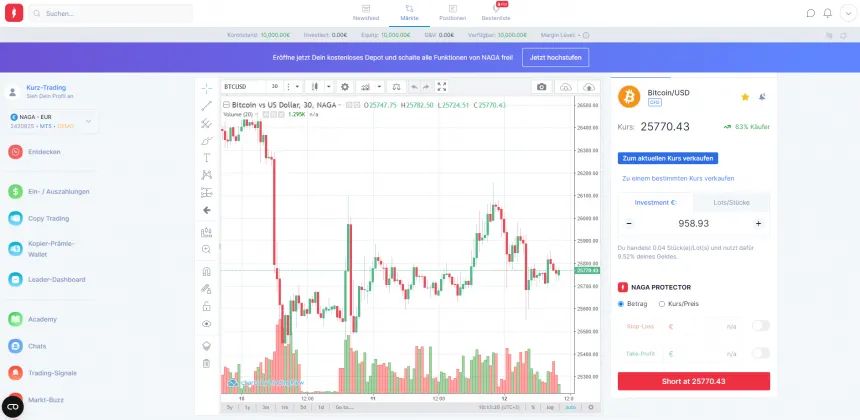Image resolution: width=860 pixels, height=420 pixels.
Task: Click the back arrow drawing tool
Action: [207, 210]
